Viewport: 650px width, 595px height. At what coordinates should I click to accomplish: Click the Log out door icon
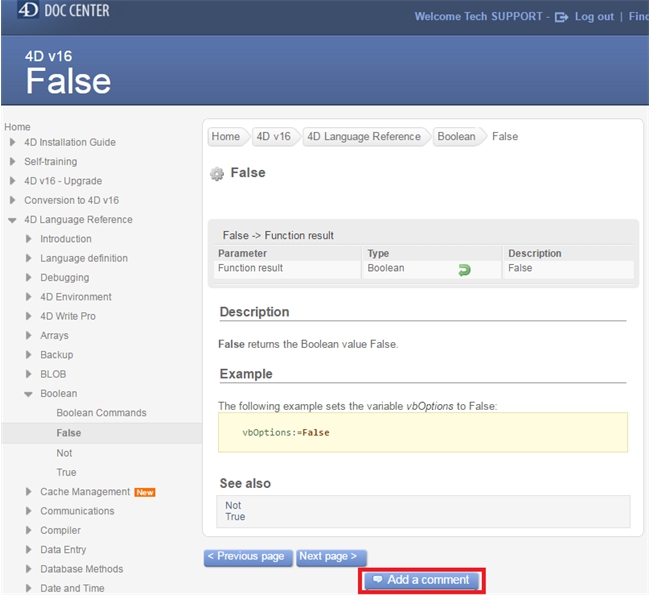click(561, 17)
